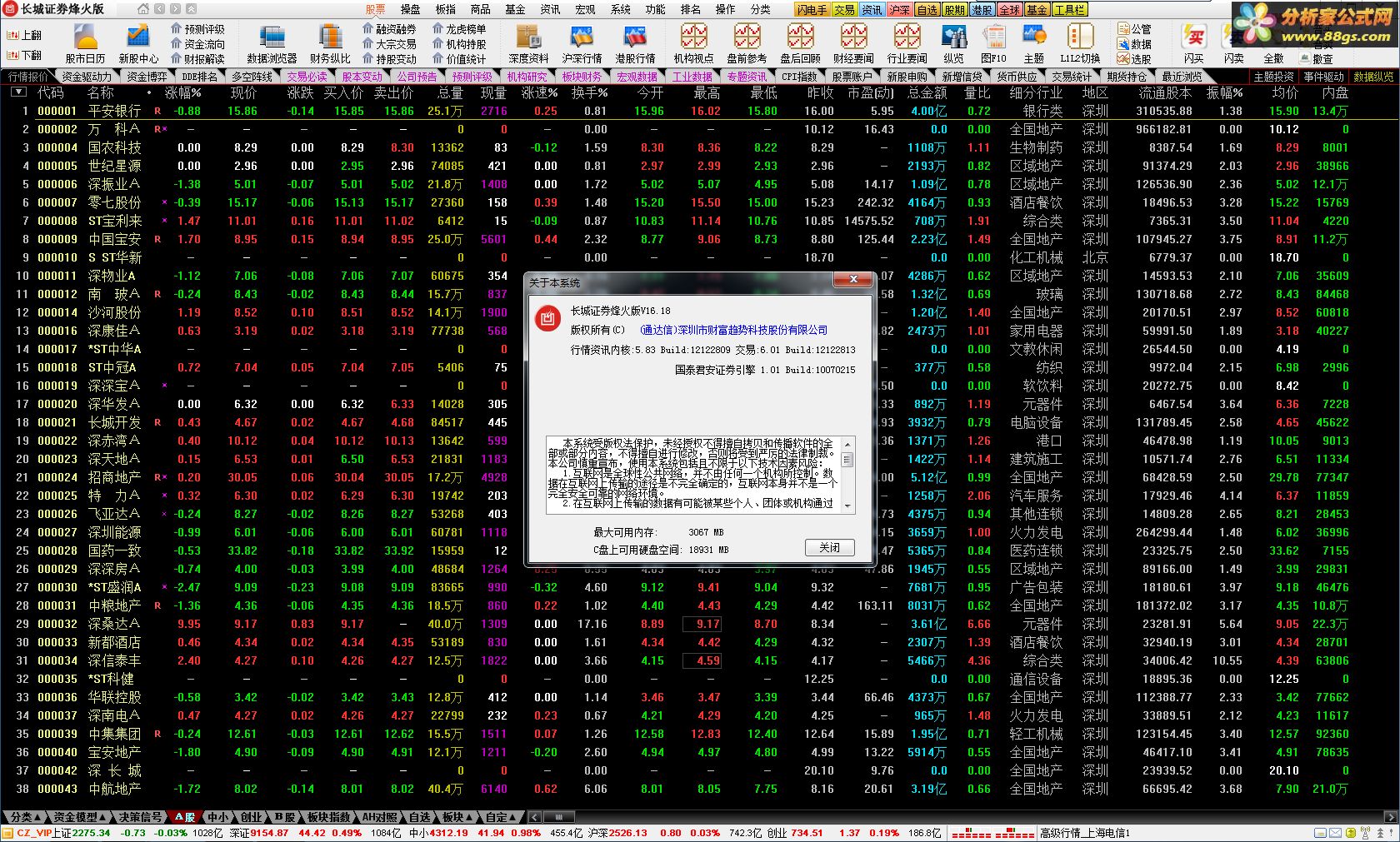The image size is (1400, 842).
Task: Open 深度资料 in-depth info icon
Action: coord(528,42)
